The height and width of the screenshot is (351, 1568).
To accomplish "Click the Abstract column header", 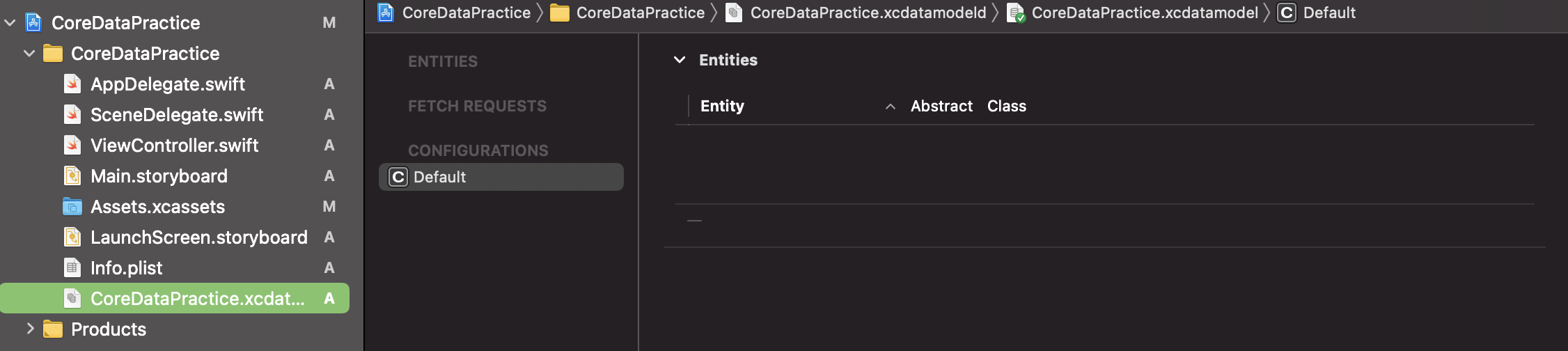I will 941,106.
